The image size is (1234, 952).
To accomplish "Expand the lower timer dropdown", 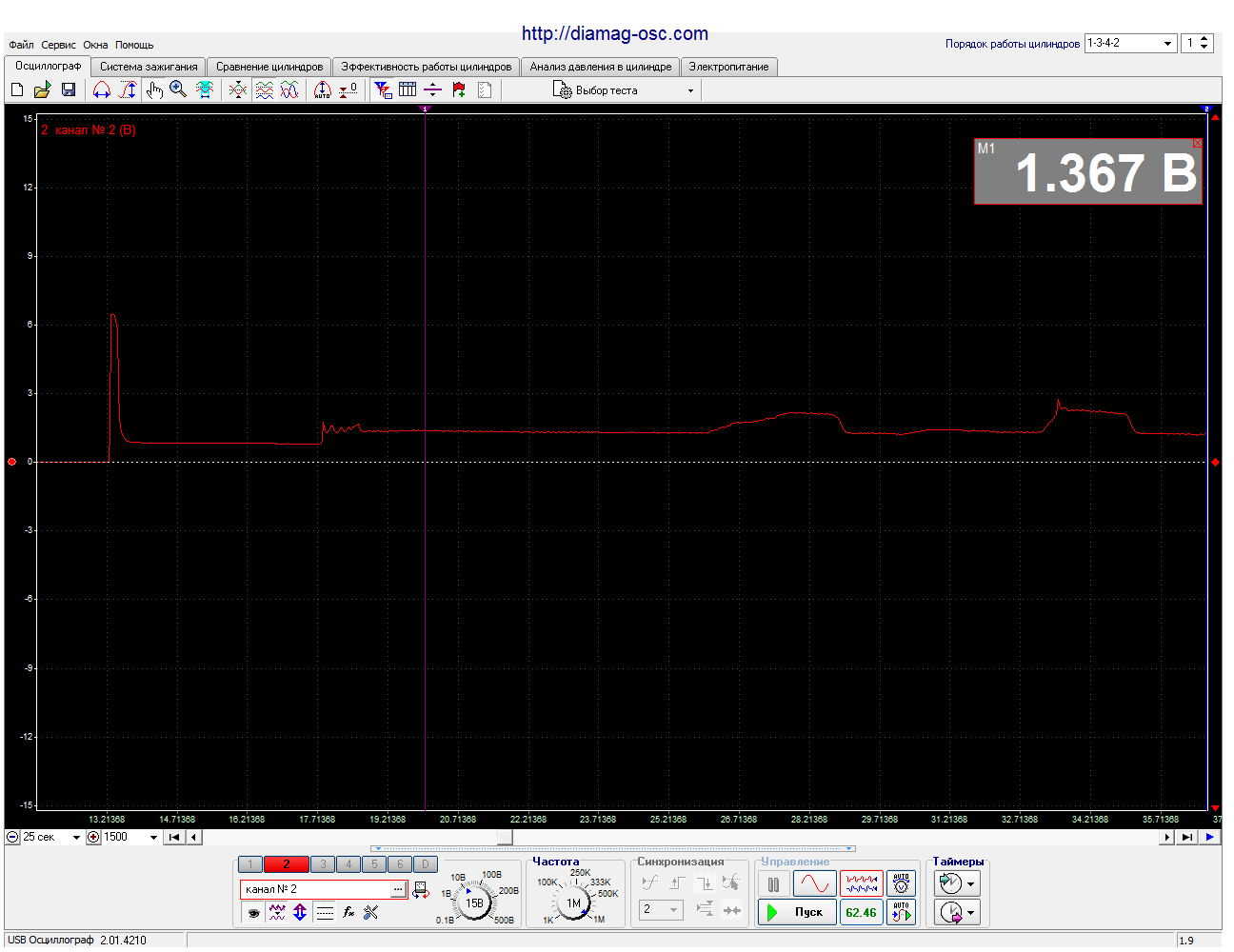I will click(x=970, y=913).
